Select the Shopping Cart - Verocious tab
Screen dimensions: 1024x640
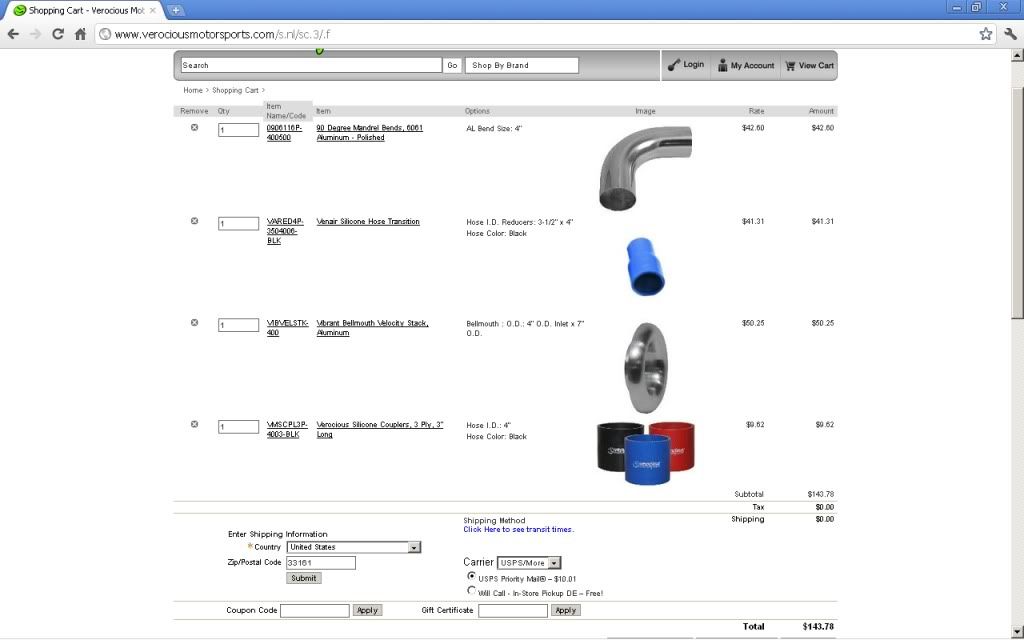[85, 10]
